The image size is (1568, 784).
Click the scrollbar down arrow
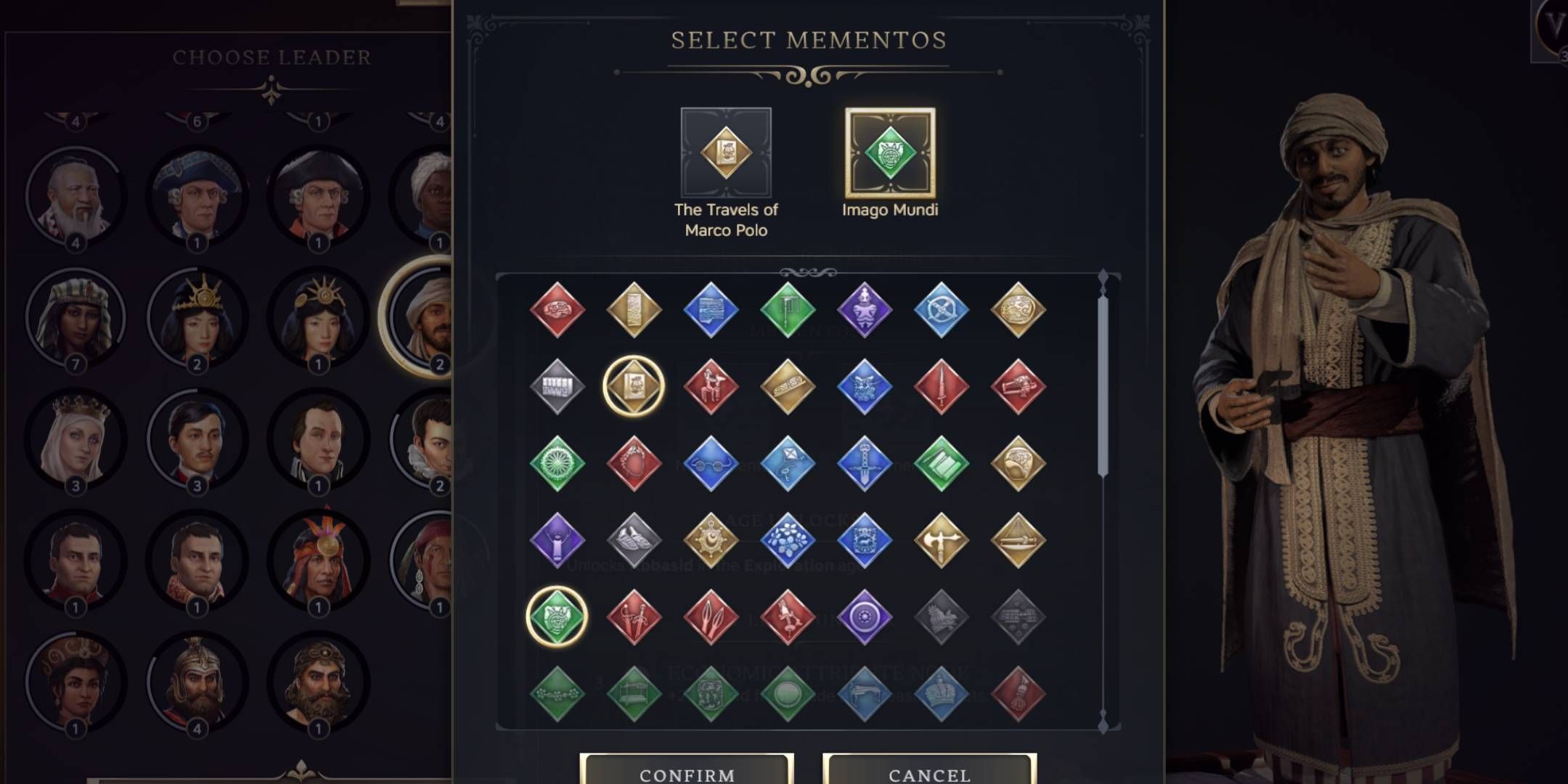(1103, 723)
